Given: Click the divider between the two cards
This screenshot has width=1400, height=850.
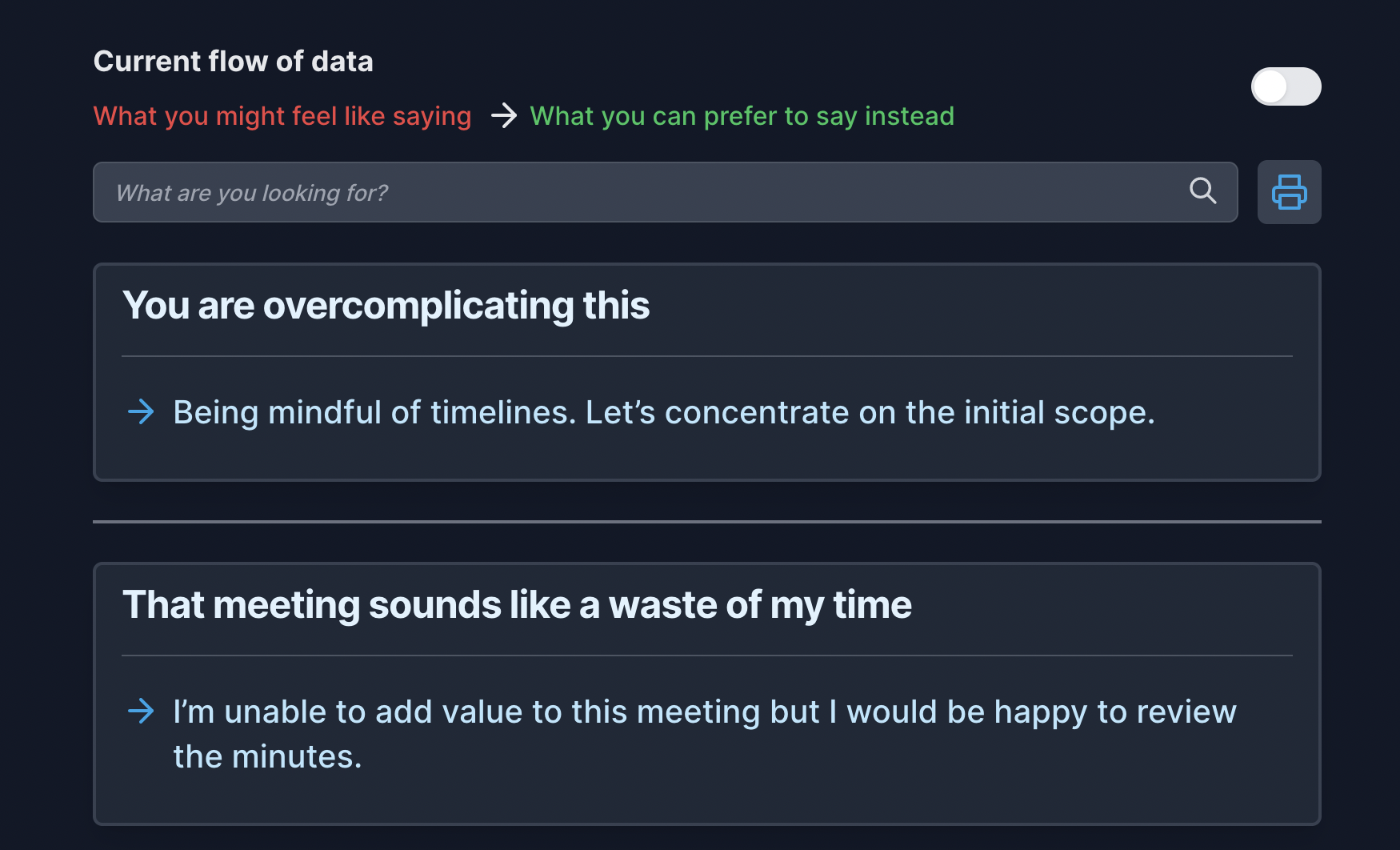Looking at the screenshot, I should pos(706,522).
